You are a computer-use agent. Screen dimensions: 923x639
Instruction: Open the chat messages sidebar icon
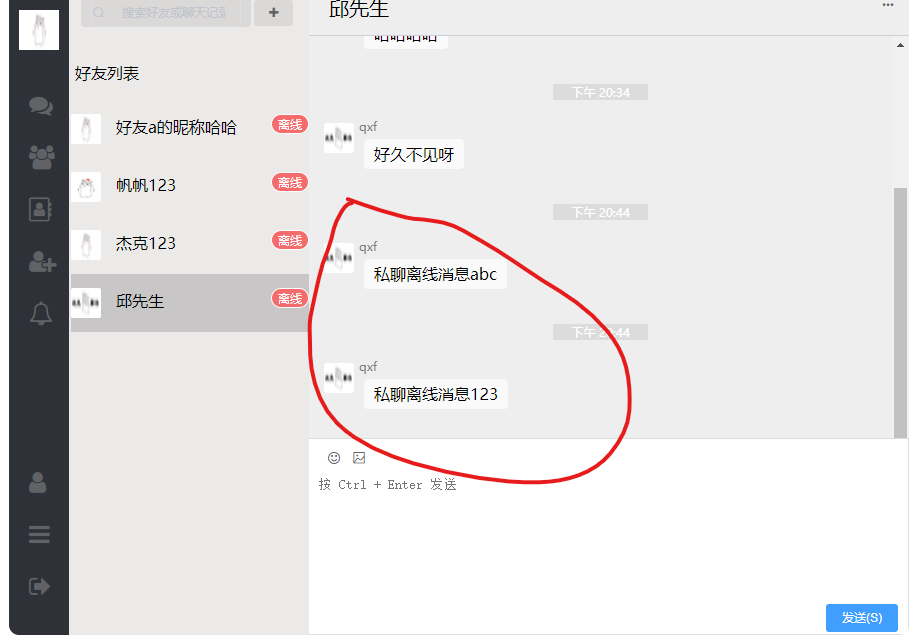41,106
